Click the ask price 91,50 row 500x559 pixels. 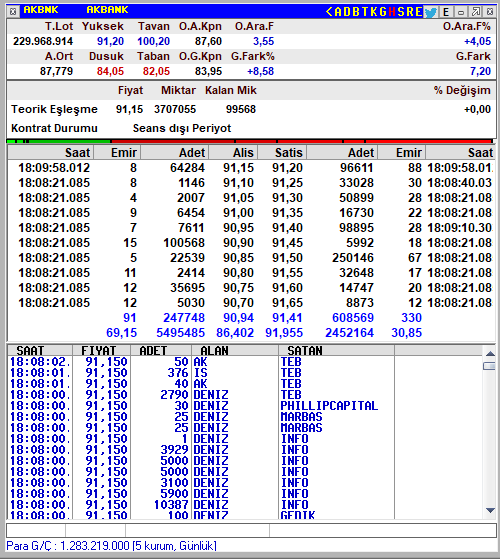click(287, 257)
